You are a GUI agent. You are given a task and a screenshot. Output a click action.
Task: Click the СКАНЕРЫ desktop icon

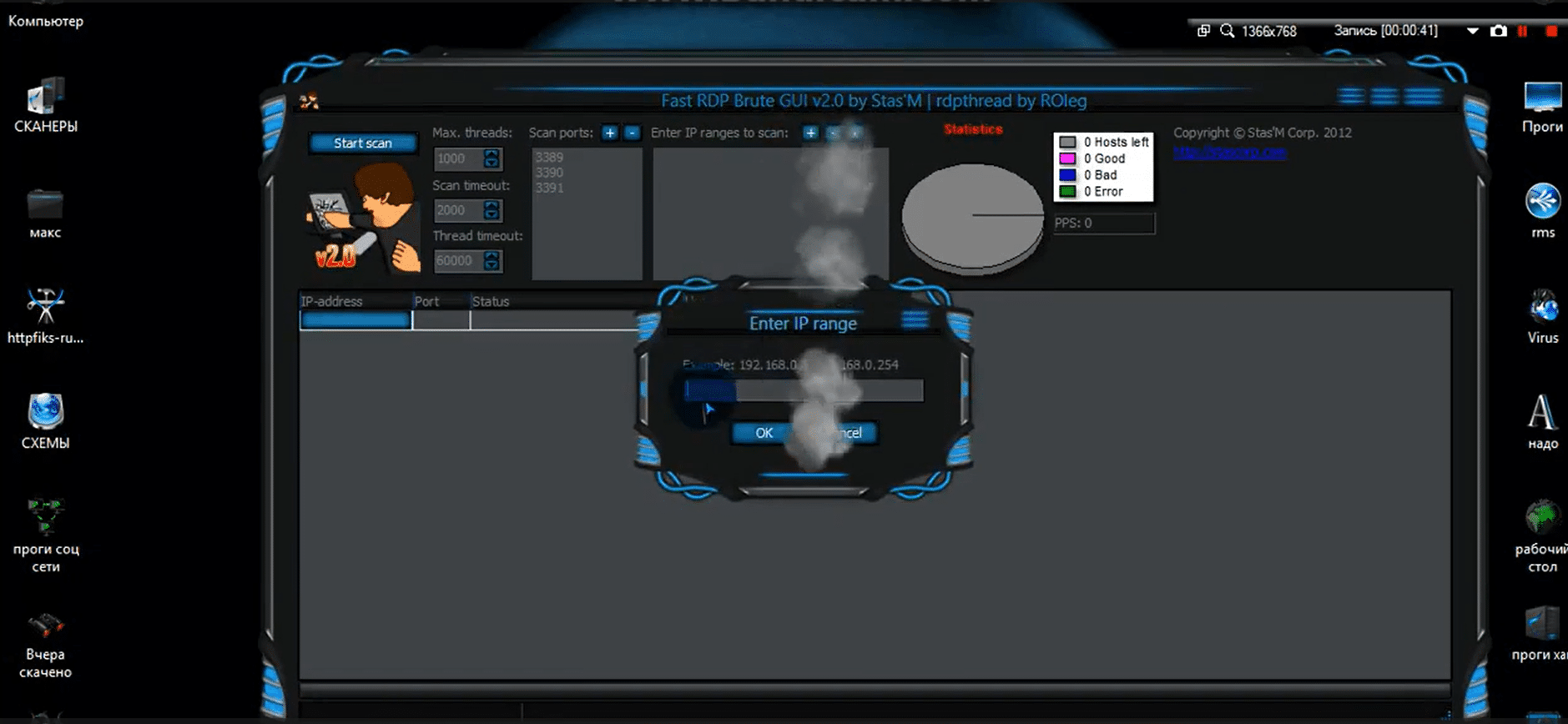point(45,105)
